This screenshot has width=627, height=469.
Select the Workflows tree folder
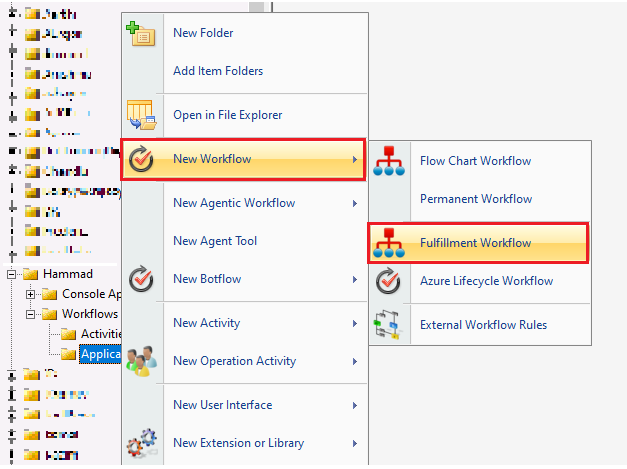(90, 314)
